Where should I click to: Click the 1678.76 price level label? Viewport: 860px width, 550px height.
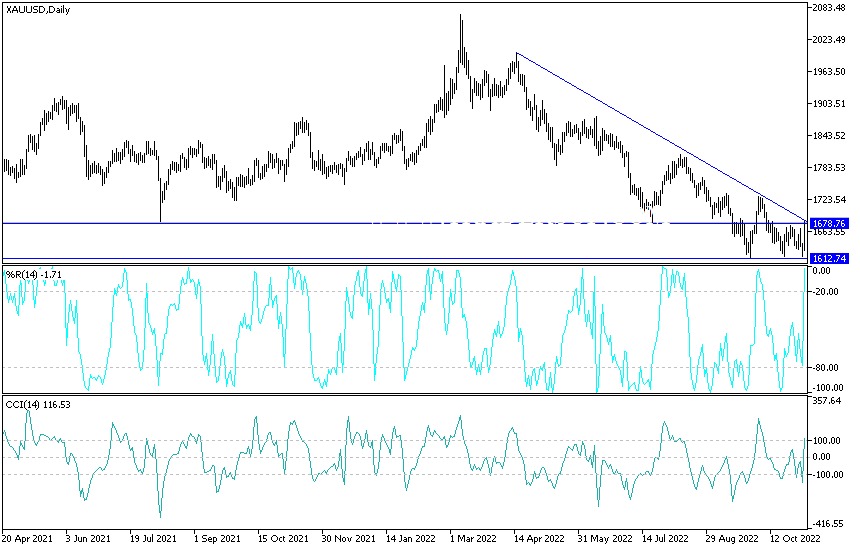click(829, 224)
